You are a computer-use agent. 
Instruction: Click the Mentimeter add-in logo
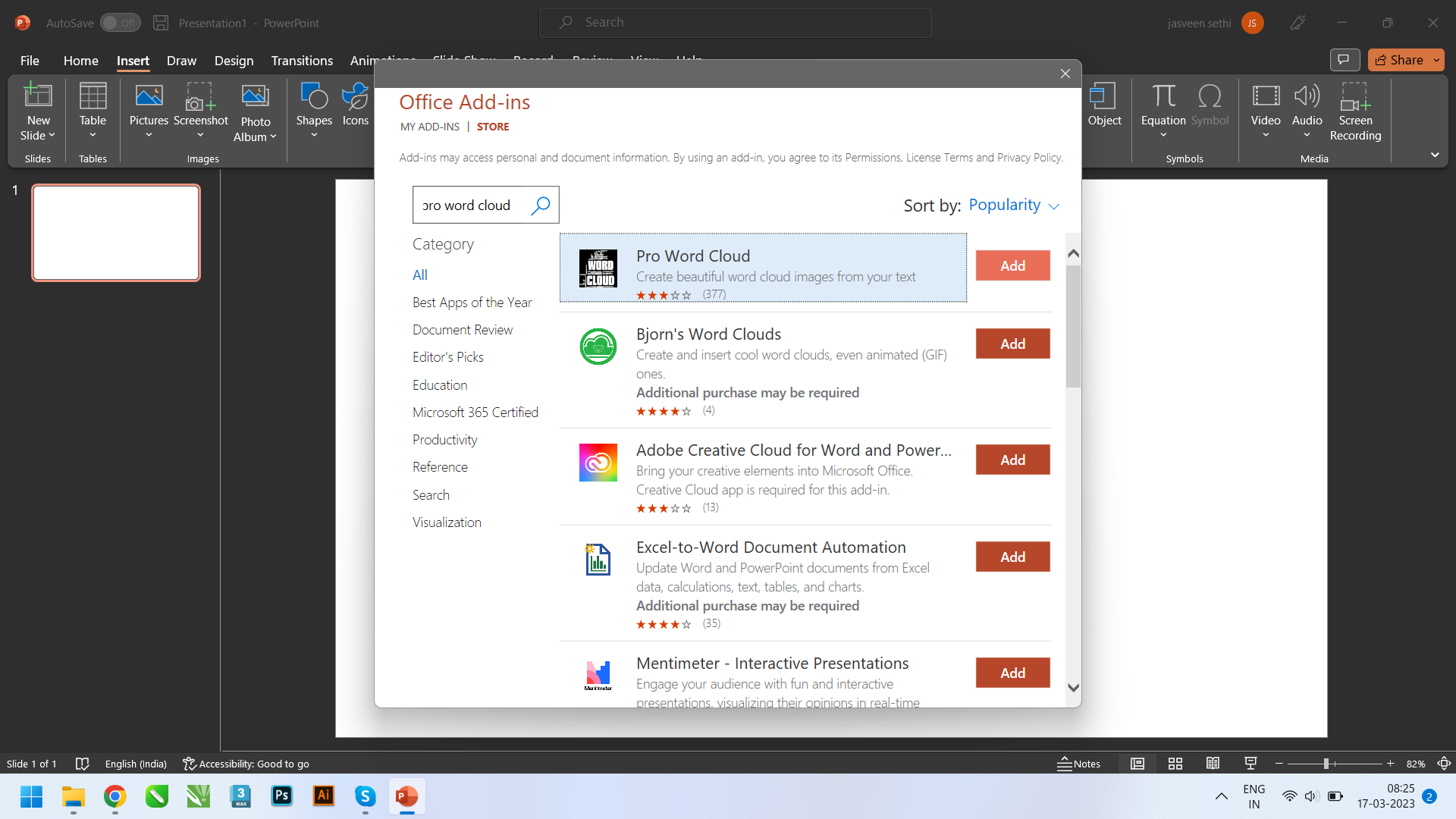point(598,675)
